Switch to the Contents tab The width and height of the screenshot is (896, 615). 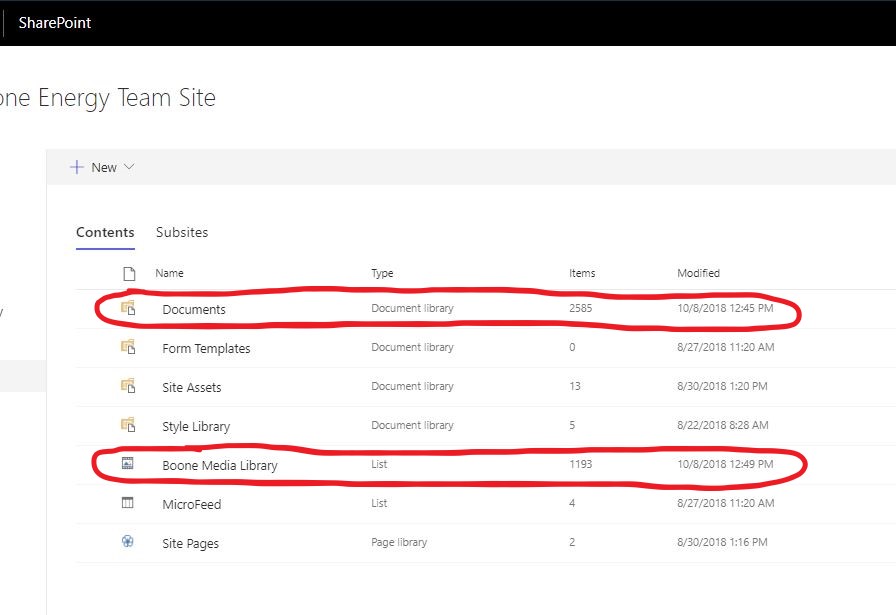(105, 233)
